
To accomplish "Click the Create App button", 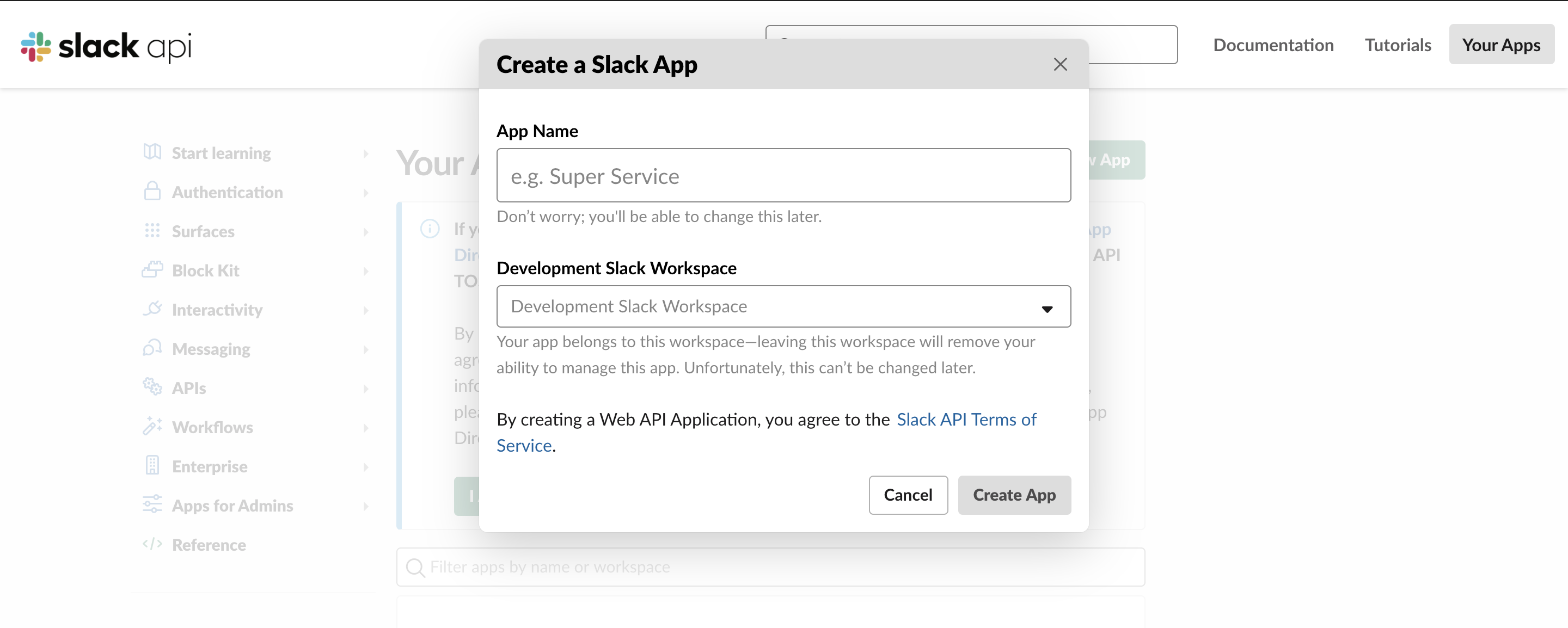I will (x=1013, y=495).
